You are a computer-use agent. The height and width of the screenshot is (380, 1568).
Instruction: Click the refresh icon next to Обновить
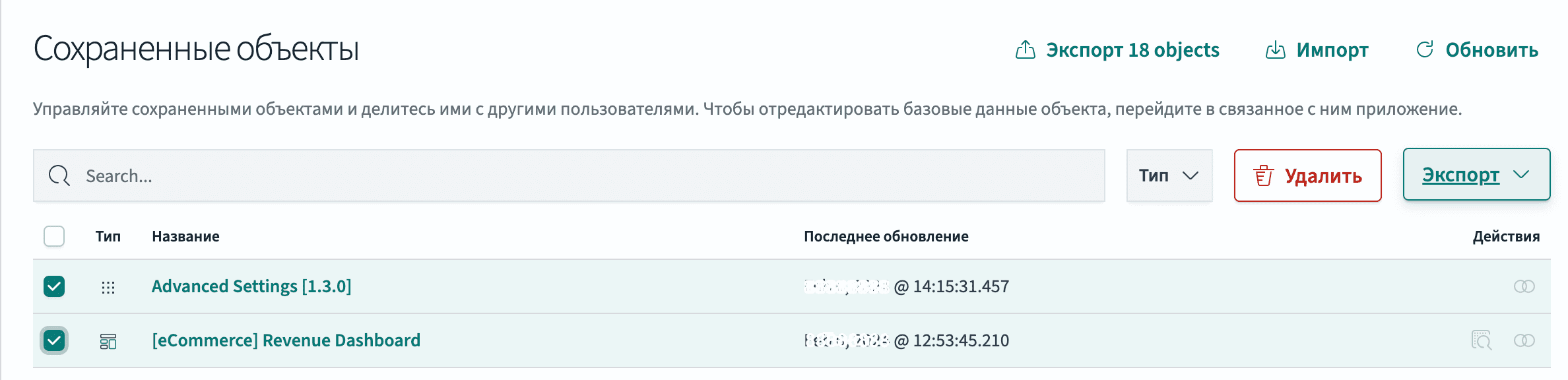[1425, 50]
